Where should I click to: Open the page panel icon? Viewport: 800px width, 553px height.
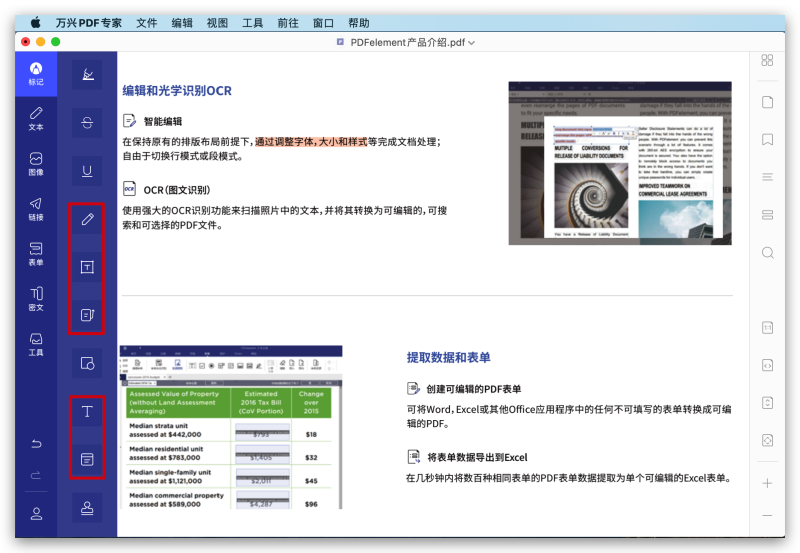pos(767,102)
